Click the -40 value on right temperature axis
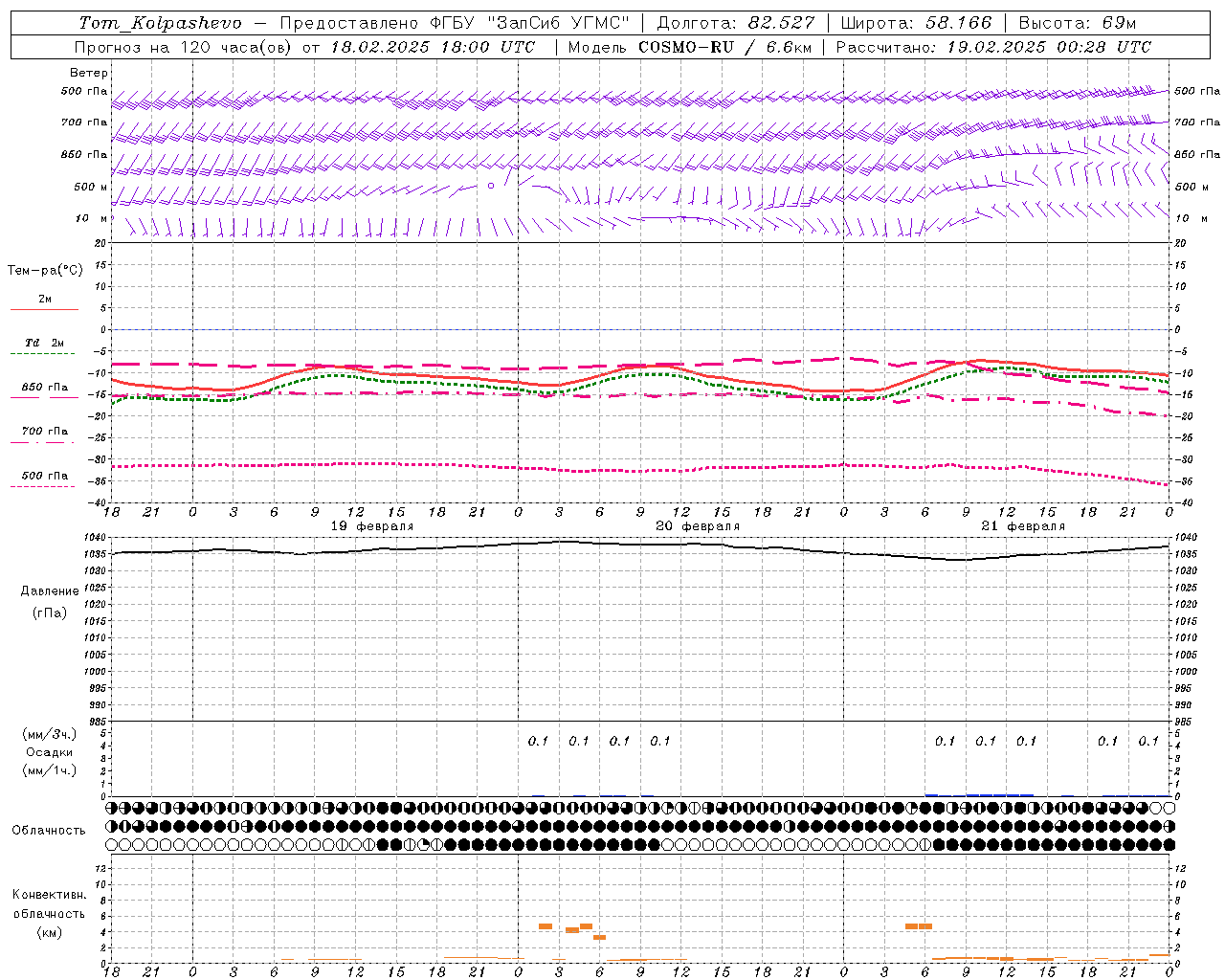Screen dimensions: 1225x980 pos(1183,503)
